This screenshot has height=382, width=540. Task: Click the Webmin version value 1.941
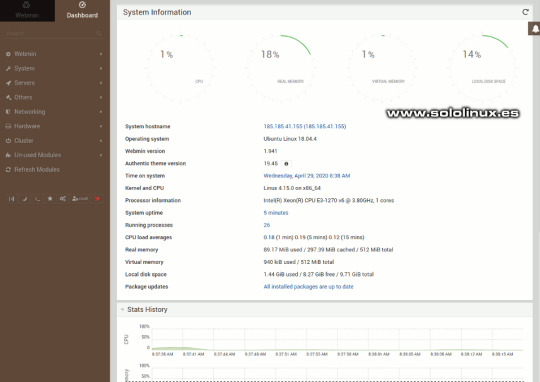tap(270, 151)
